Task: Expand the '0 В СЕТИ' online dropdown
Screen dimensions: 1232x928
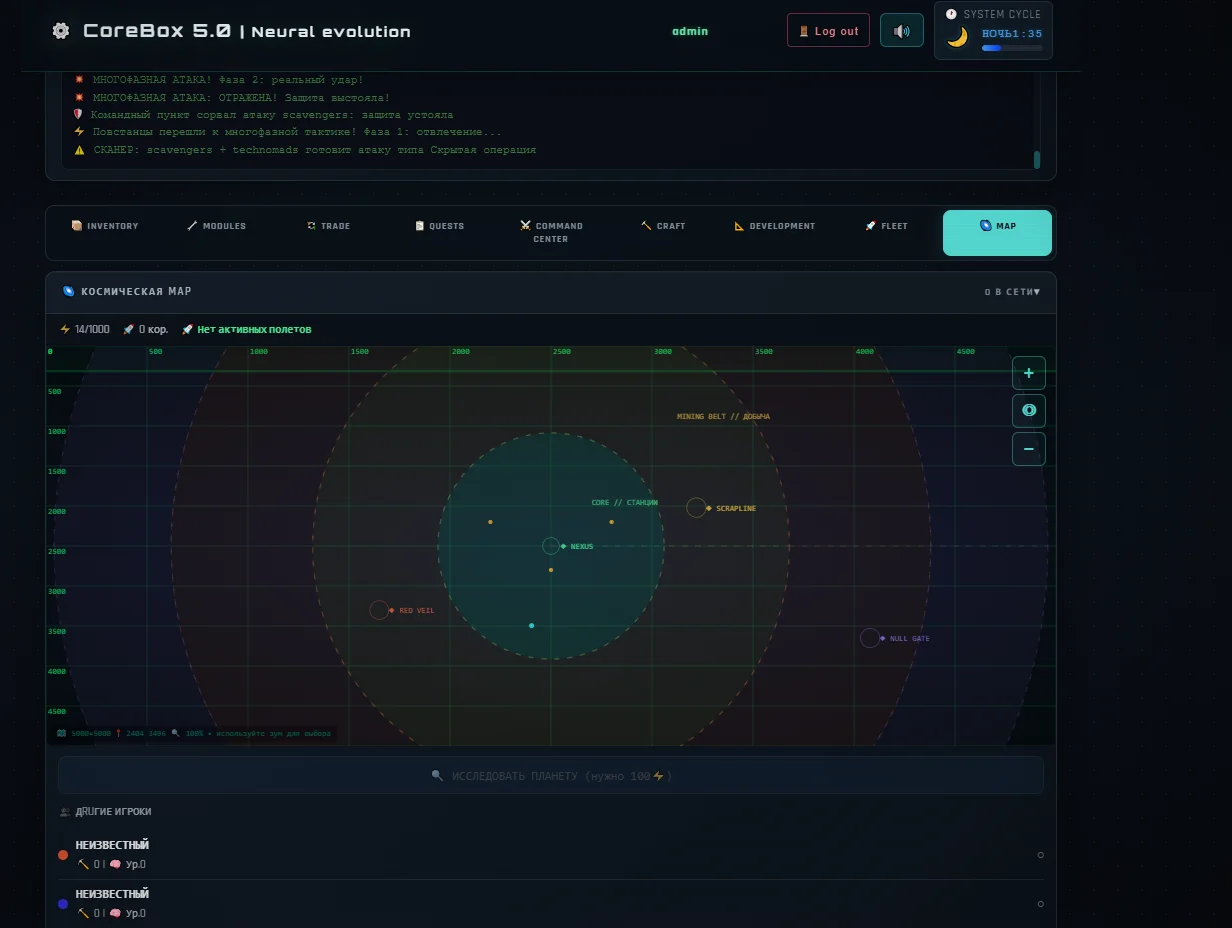Action: (1012, 292)
